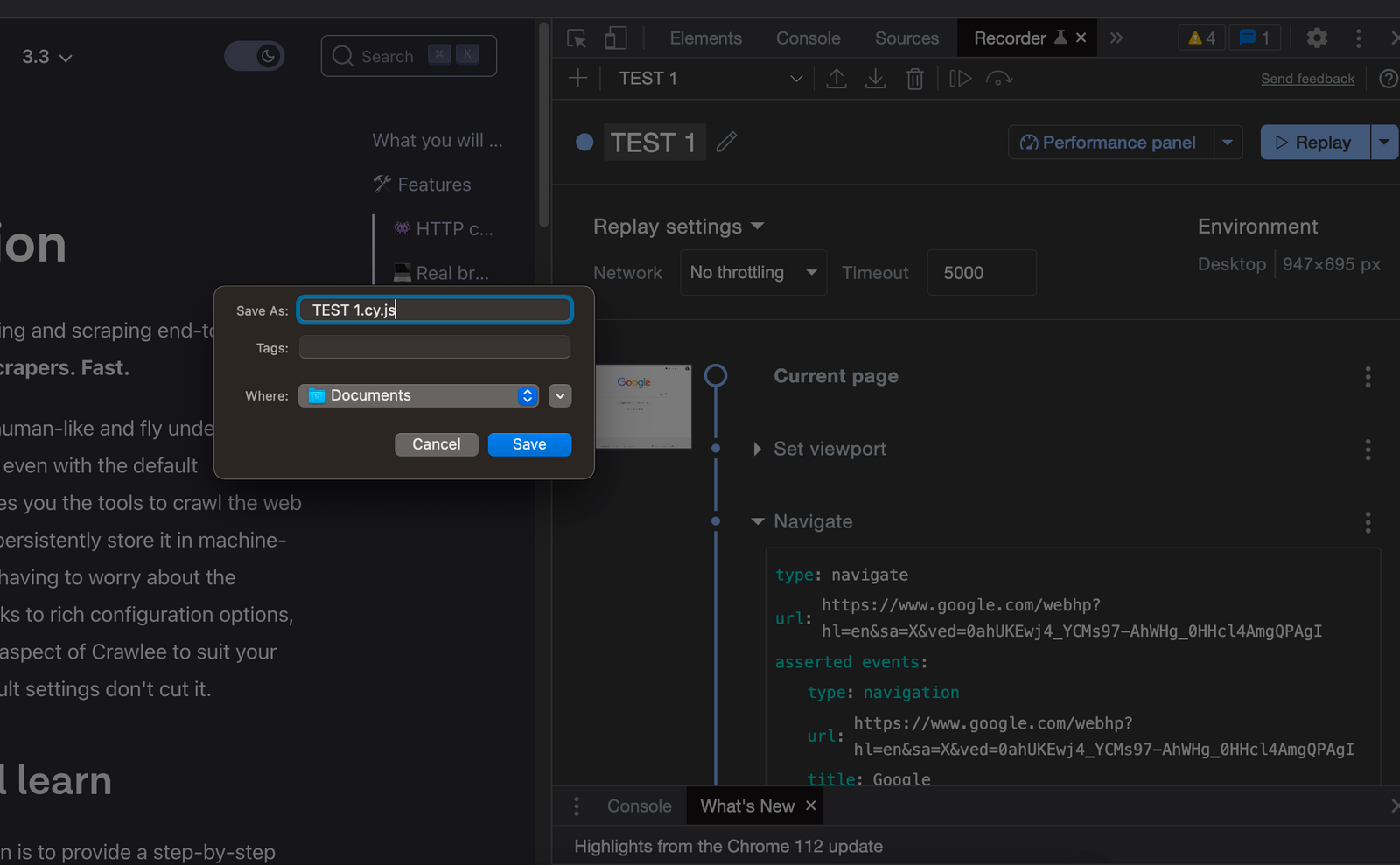Import a recording using the upload icon
Image resolution: width=1400 pixels, height=865 pixels.
pyautogui.click(x=836, y=78)
